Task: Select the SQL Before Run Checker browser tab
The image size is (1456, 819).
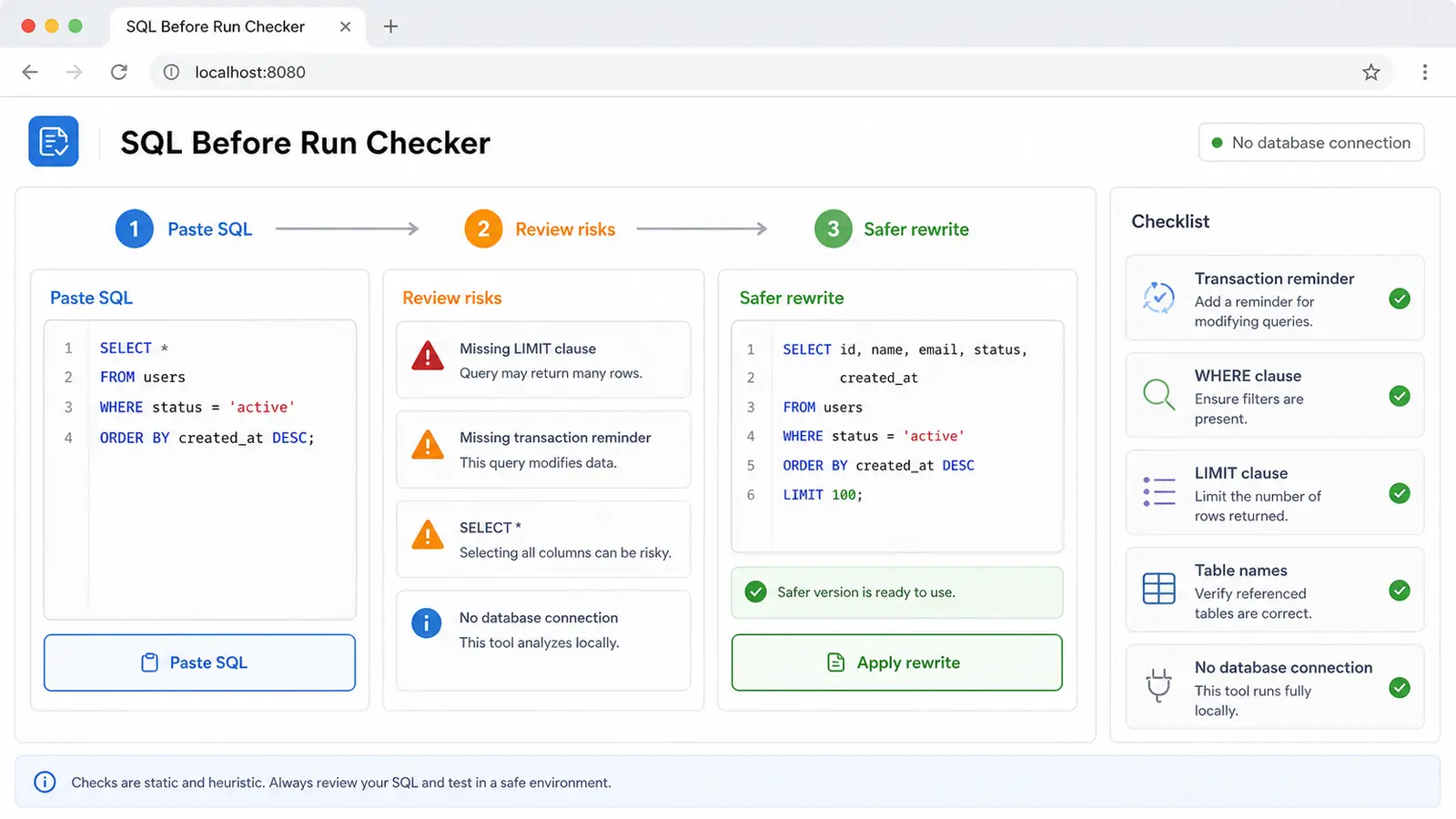Action: [x=238, y=26]
